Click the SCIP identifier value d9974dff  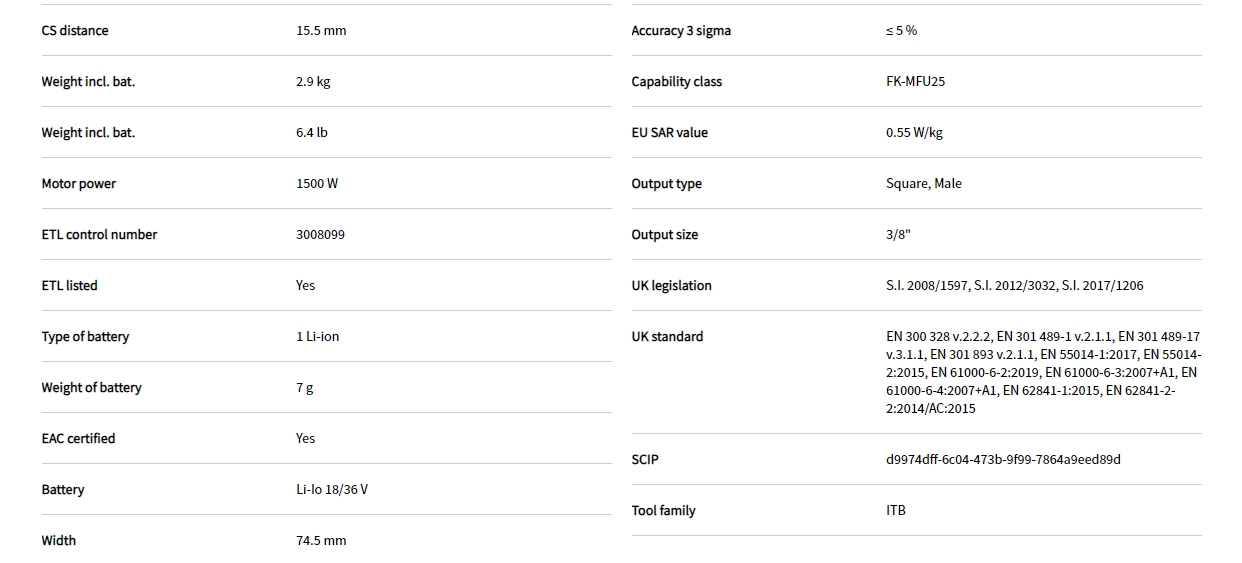coord(1003,460)
